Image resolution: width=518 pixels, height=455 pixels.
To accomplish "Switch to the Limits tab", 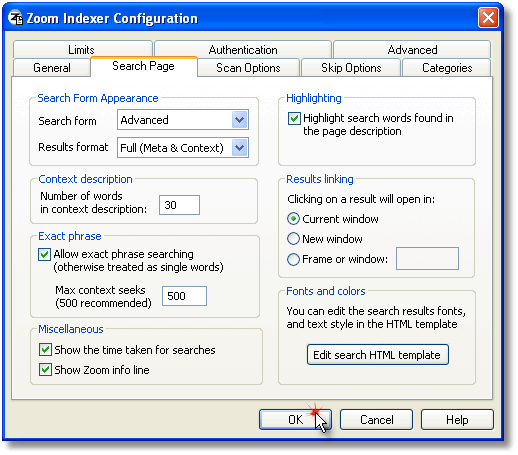I will point(83,49).
